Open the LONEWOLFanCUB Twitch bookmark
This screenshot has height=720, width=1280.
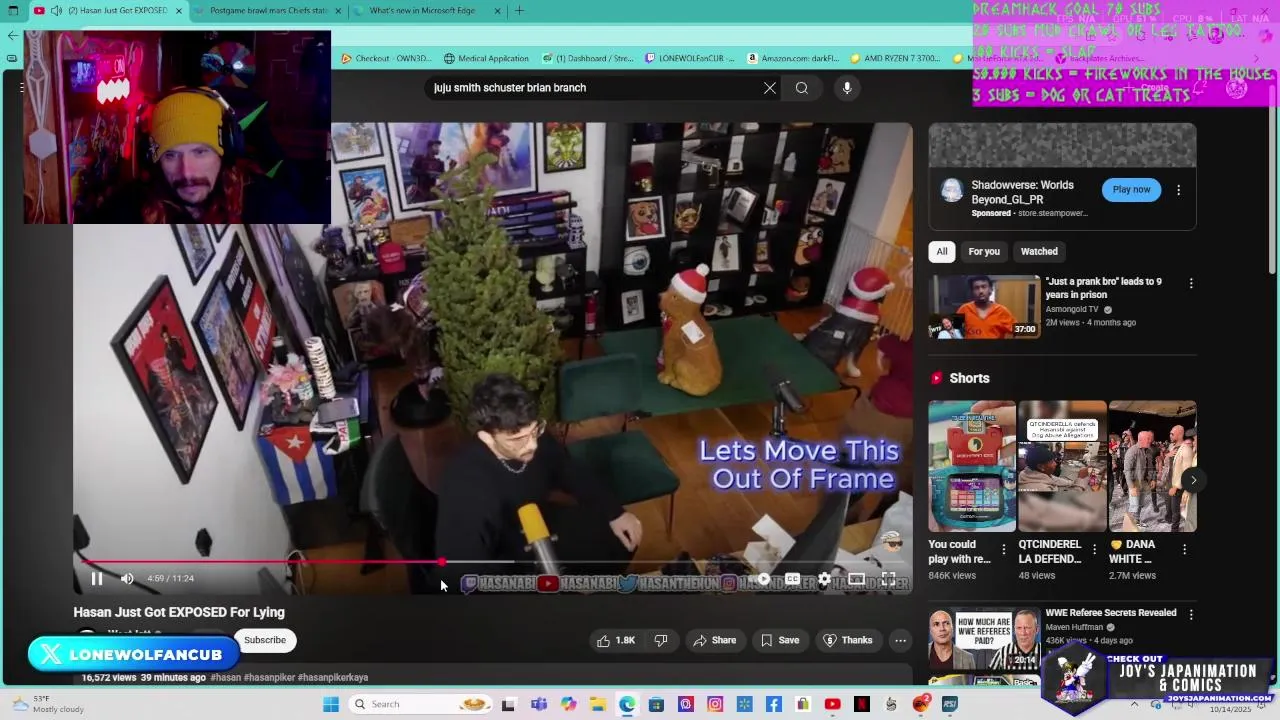[691, 58]
